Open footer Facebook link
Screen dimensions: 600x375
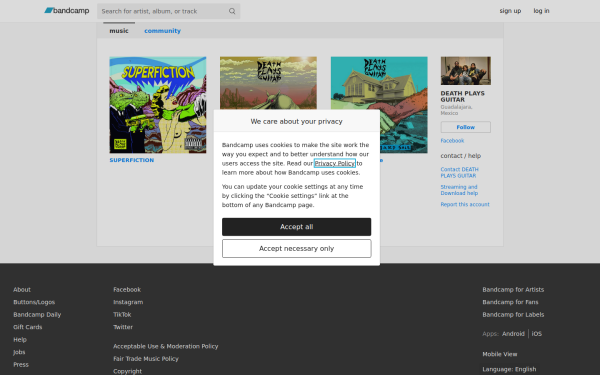127,289
